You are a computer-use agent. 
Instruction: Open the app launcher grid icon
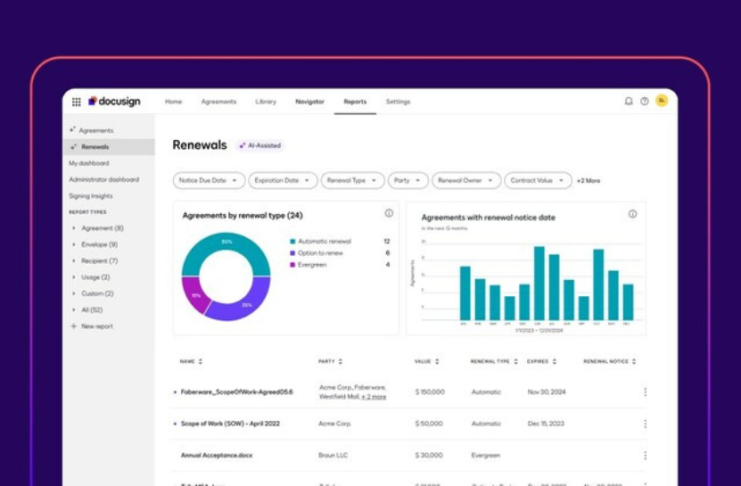(77, 102)
